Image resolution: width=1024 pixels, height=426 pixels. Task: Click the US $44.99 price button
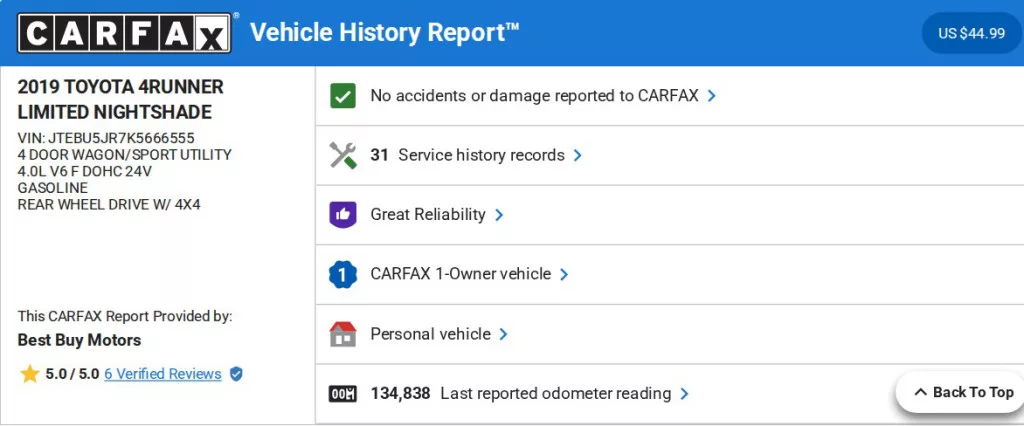[971, 33]
